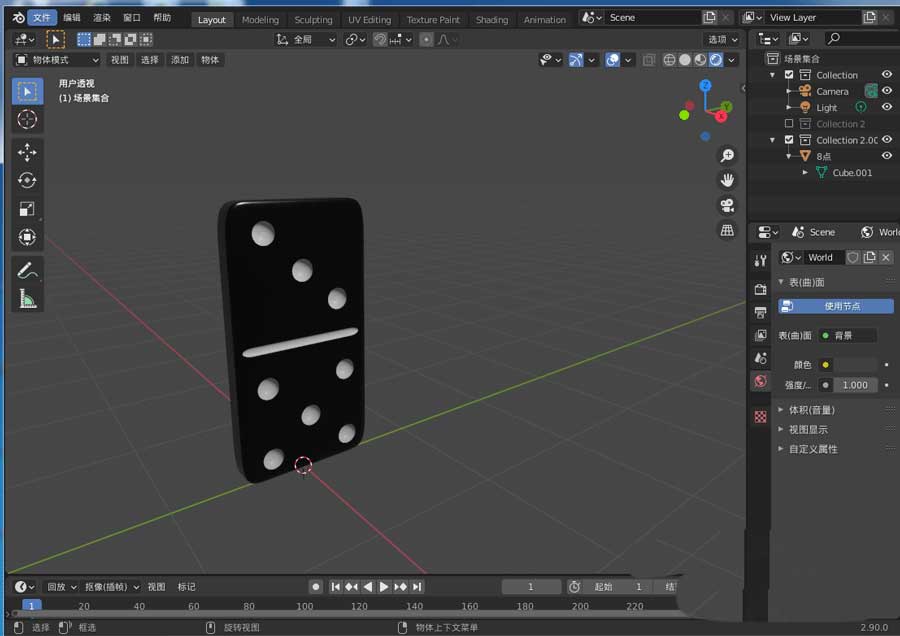
Task: Open the 物体模式 object mode dropdown
Action: tap(57, 60)
